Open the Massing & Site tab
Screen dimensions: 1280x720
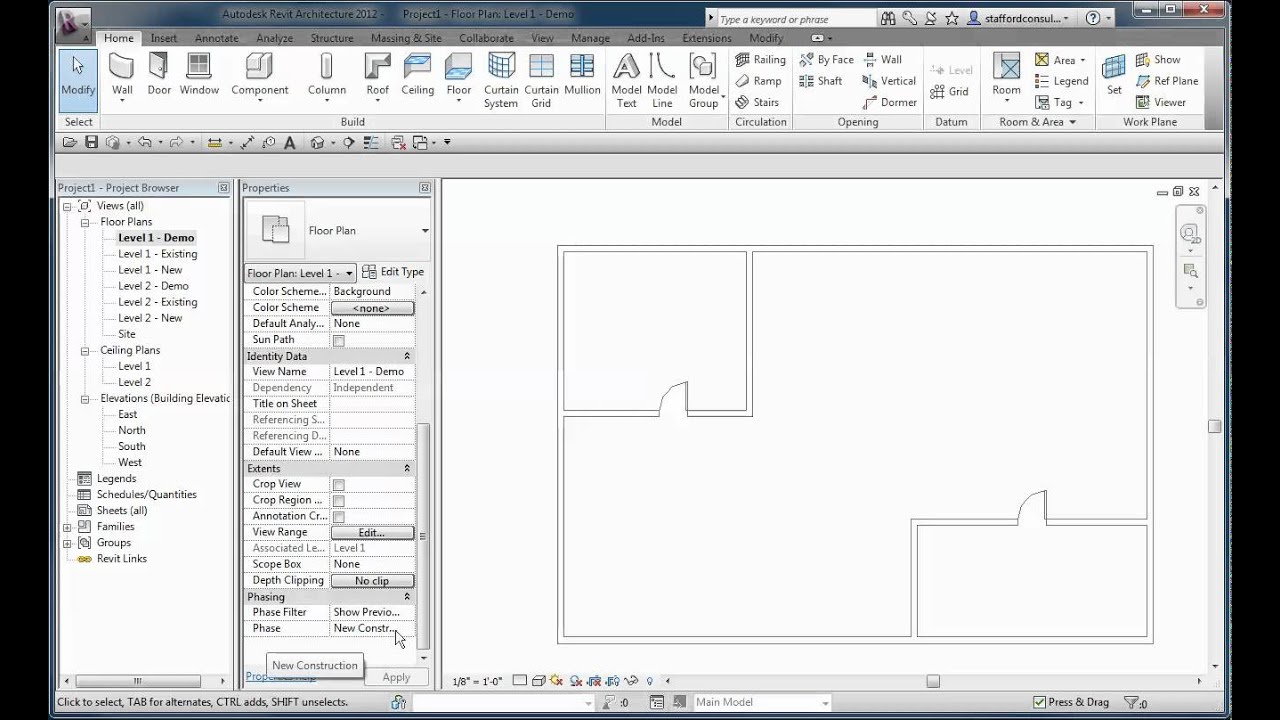pyautogui.click(x=406, y=38)
